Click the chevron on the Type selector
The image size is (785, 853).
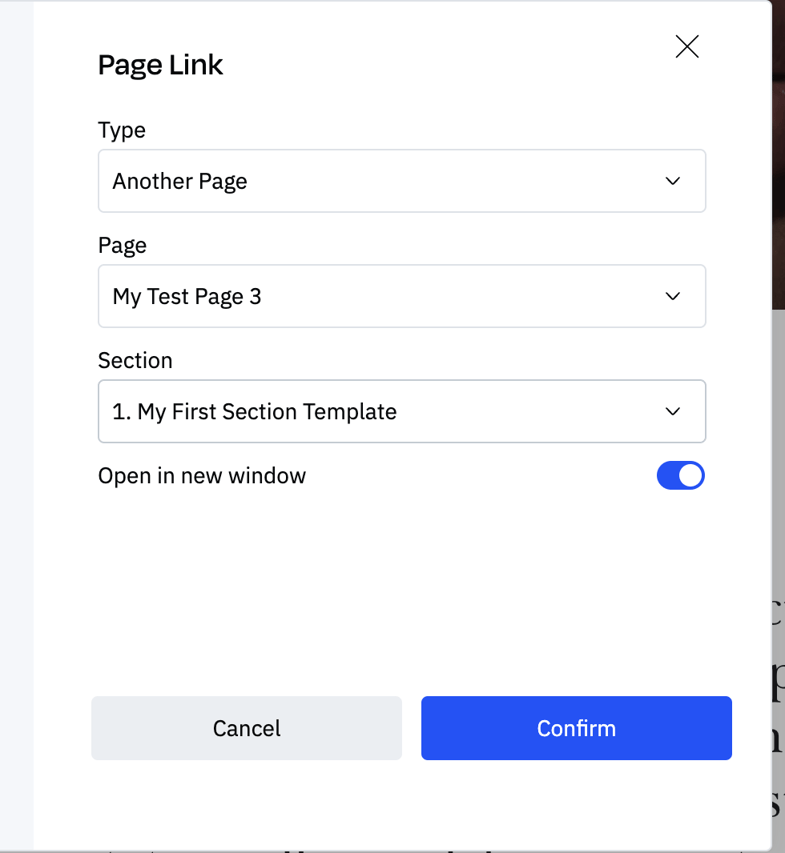[675, 181]
